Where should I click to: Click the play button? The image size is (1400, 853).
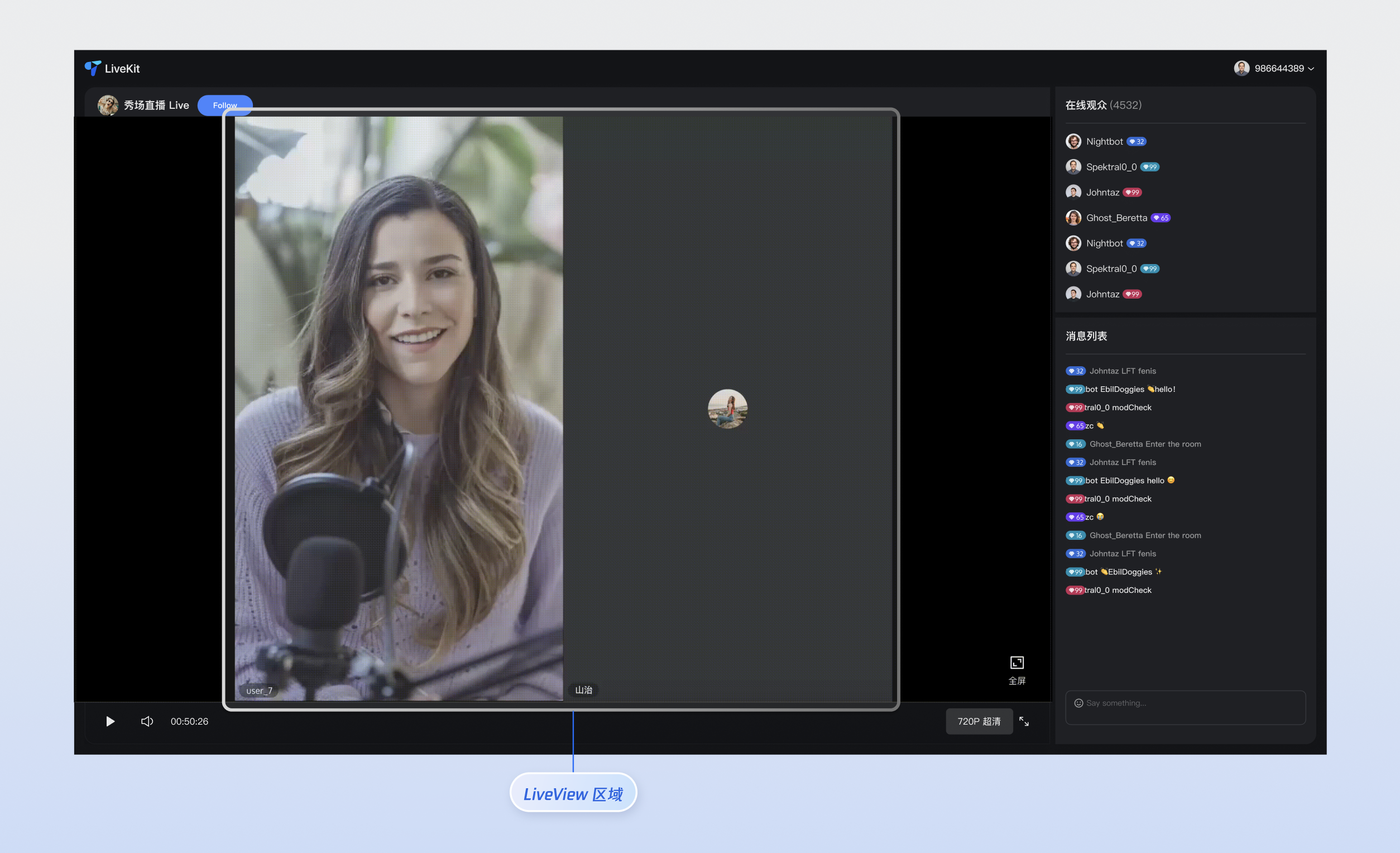(110, 721)
